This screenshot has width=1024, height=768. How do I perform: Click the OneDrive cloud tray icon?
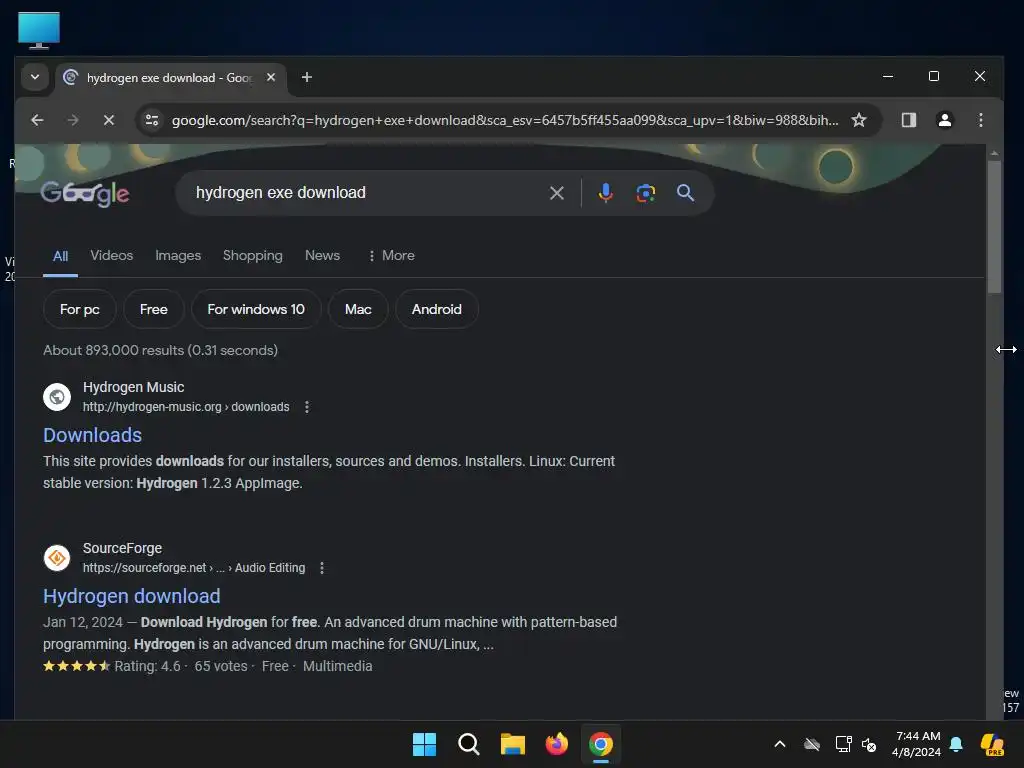pos(812,744)
